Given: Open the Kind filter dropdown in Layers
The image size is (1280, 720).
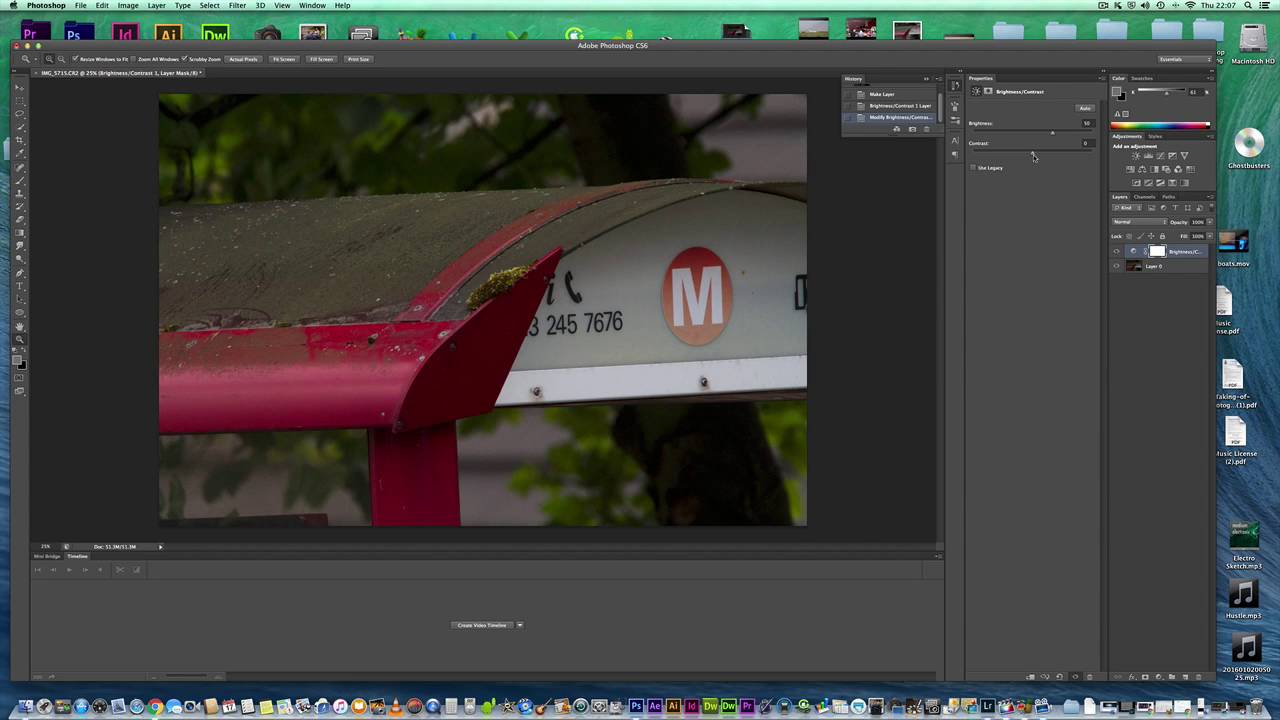Looking at the screenshot, I should [1128, 208].
